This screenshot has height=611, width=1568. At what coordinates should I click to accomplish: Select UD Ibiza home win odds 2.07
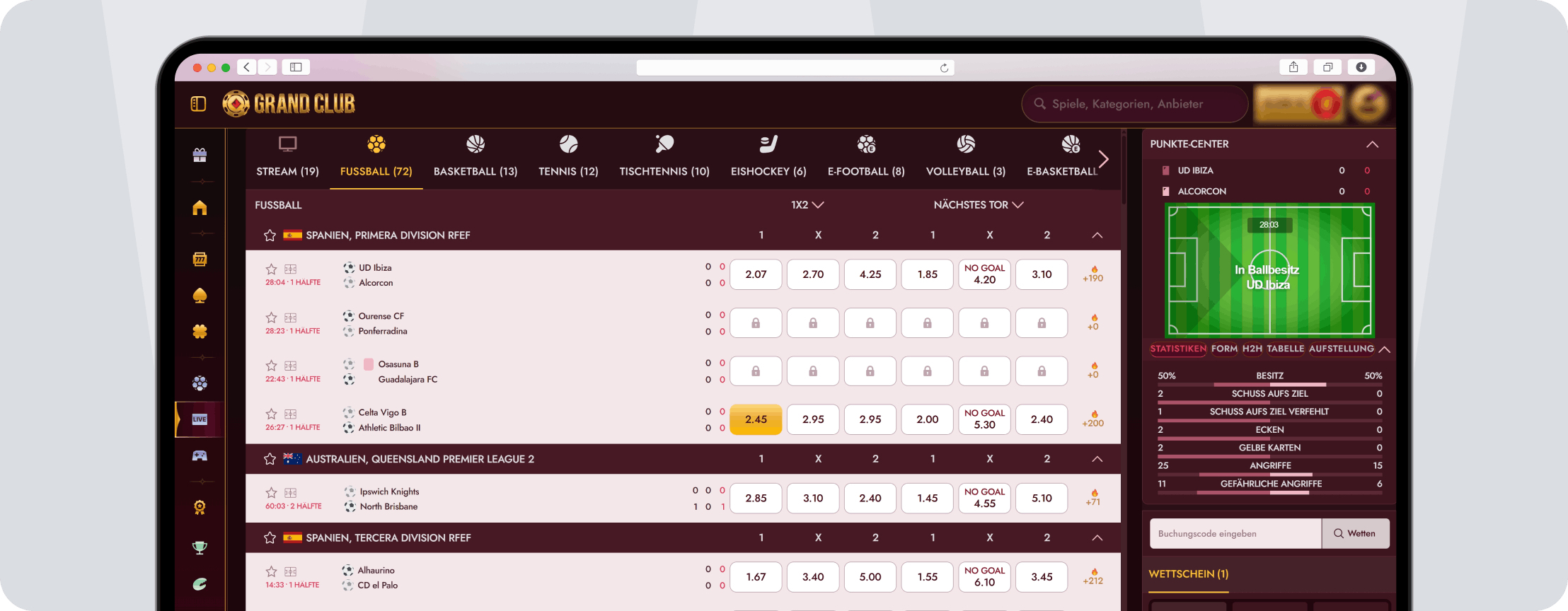[756, 274]
